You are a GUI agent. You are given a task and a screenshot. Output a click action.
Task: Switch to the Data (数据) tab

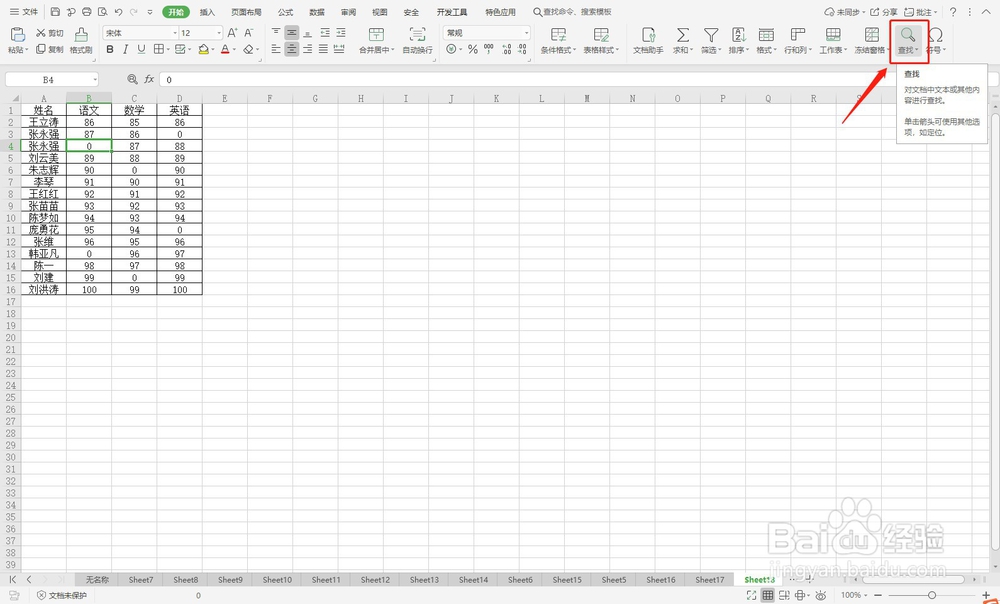[x=316, y=12]
